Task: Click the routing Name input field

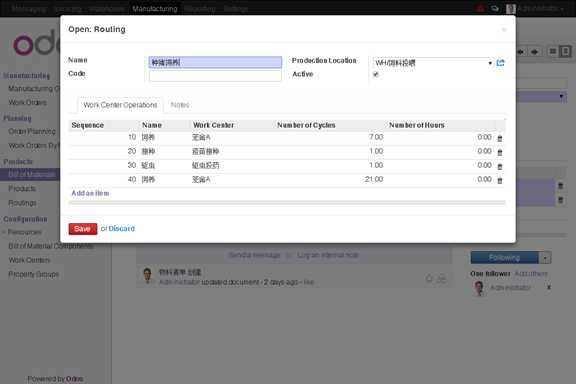Action: pos(215,62)
